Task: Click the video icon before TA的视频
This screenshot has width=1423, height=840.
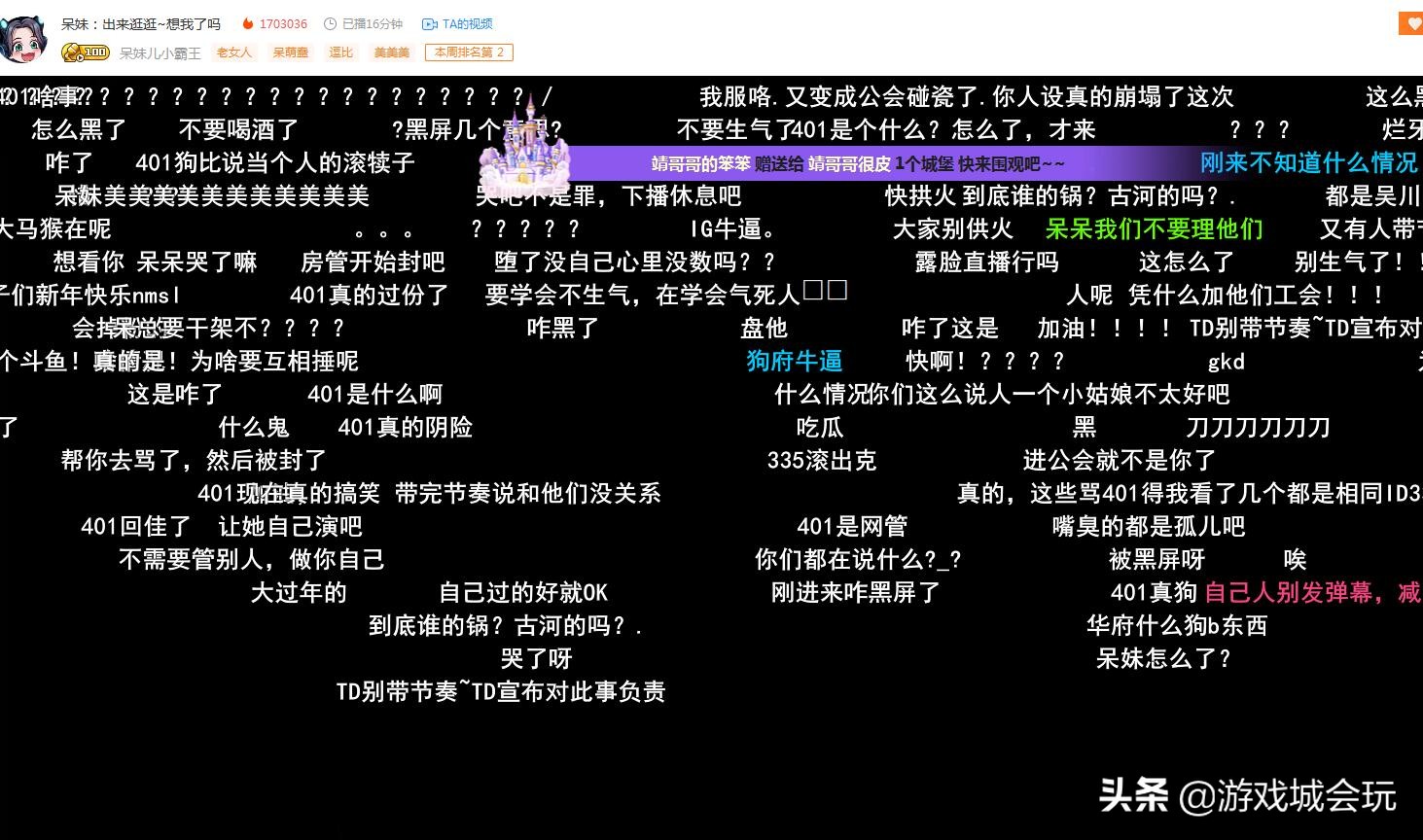Action: 428,23
